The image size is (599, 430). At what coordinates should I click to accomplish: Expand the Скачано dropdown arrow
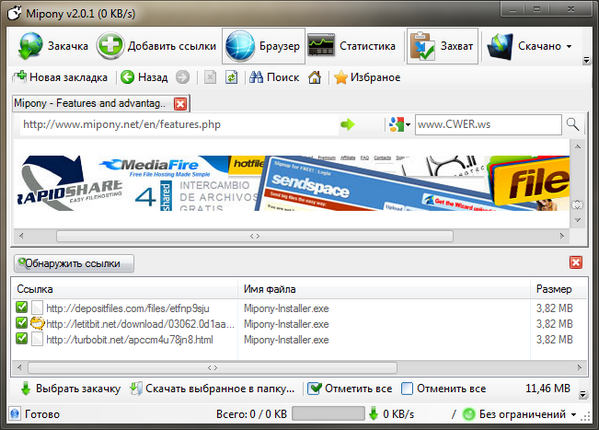click(569, 46)
